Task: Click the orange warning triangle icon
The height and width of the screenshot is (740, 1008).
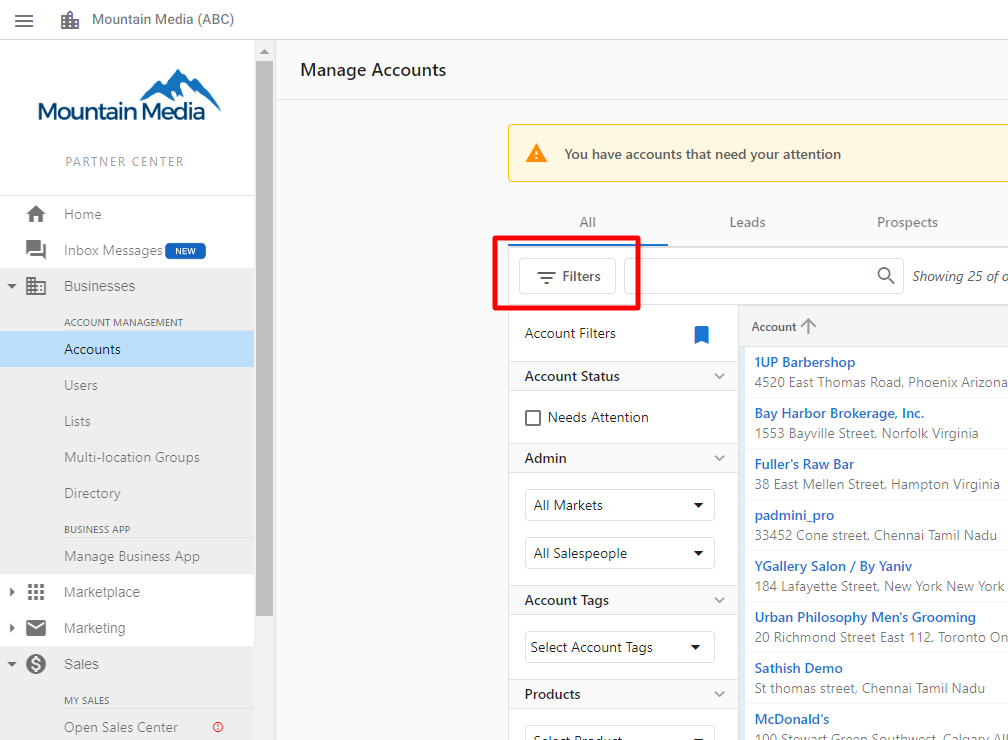Action: (x=536, y=154)
